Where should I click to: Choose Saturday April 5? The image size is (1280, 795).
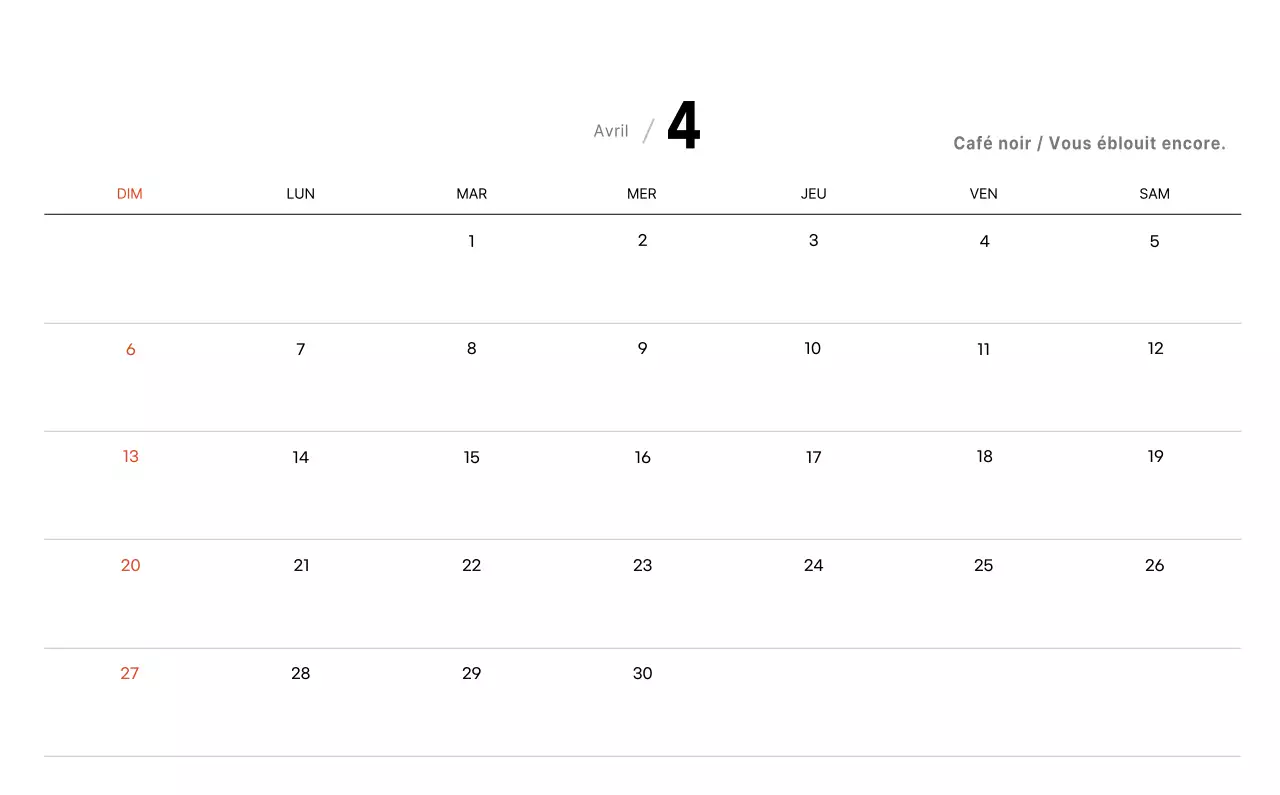[x=1154, y=241]
